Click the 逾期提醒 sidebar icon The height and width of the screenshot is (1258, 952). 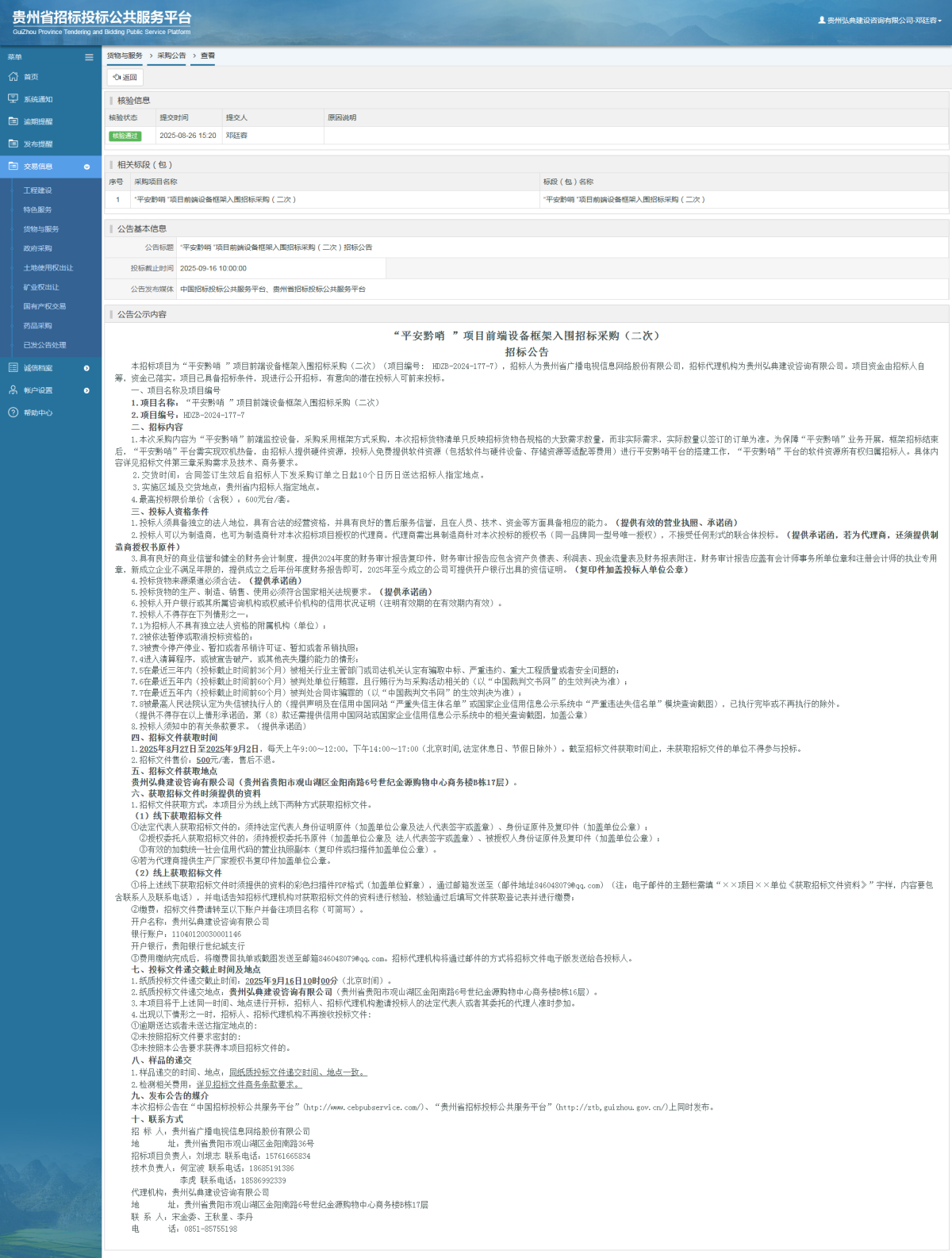tap(13, 121)
